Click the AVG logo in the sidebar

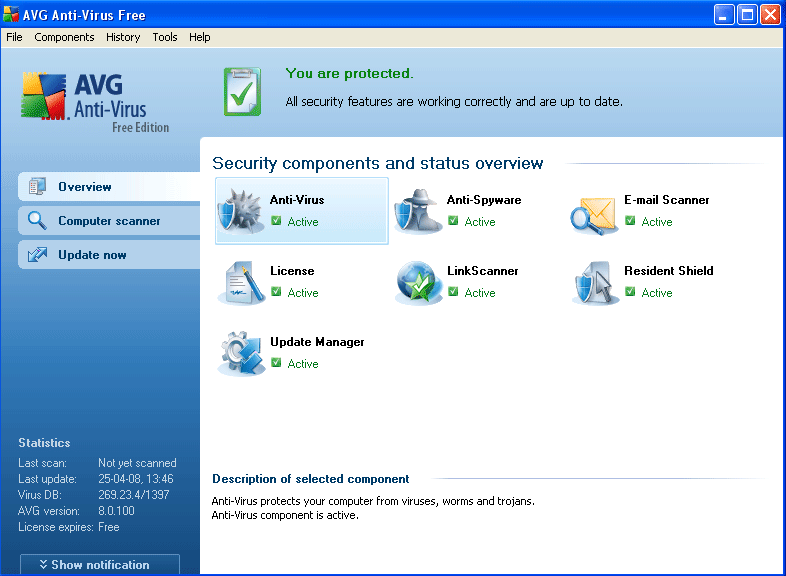96,100
